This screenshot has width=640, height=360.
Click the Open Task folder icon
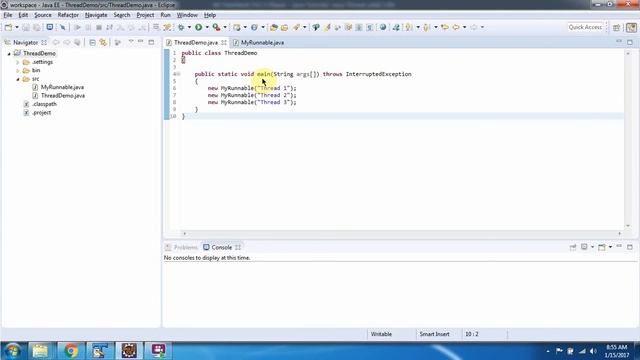(x=284, y=27)
